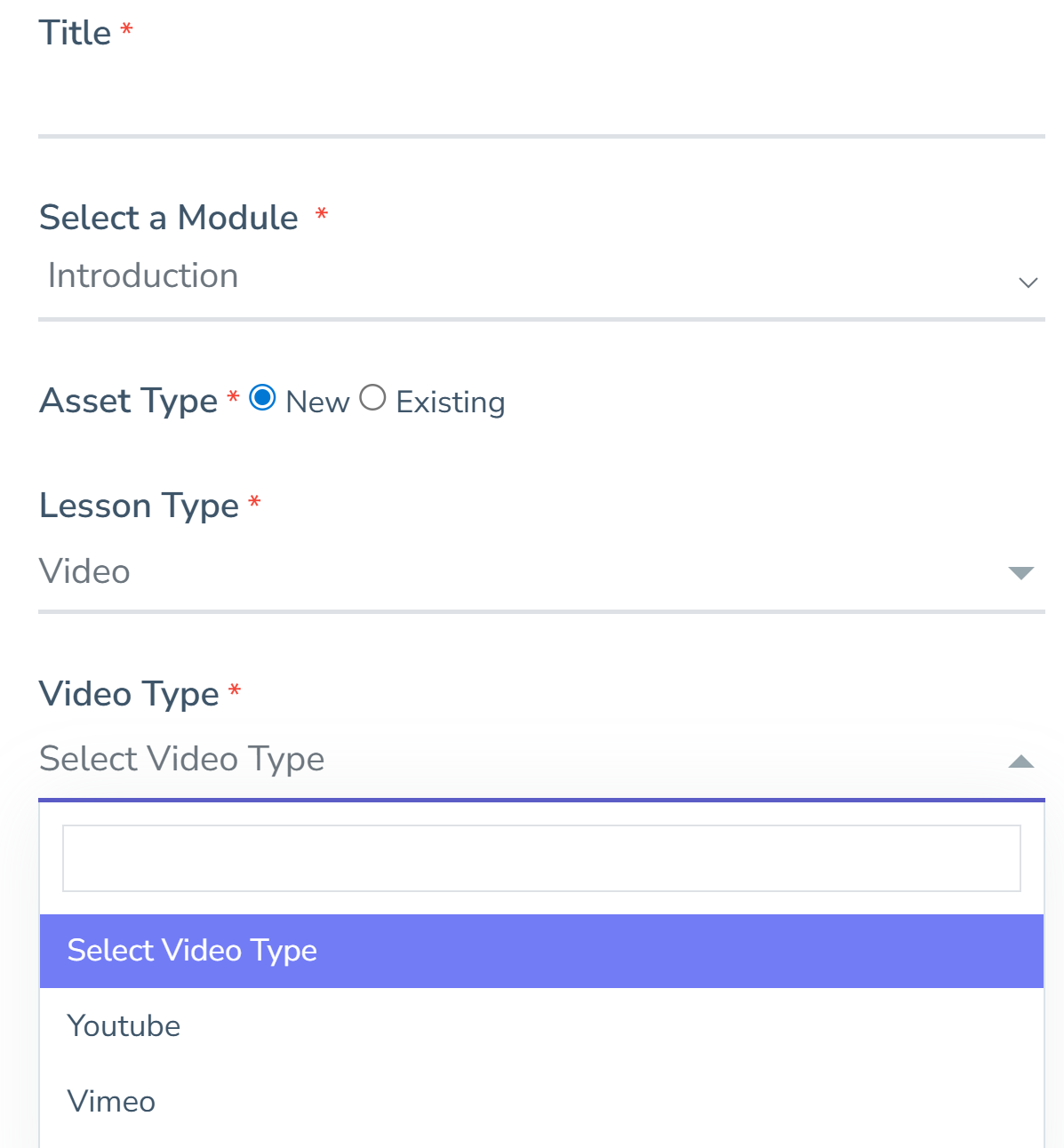Viewport: 1064px width, 1148px height.
Task: Click the Lesson Type dropdown arrow icon
Action: click(x=1020, y=574)
